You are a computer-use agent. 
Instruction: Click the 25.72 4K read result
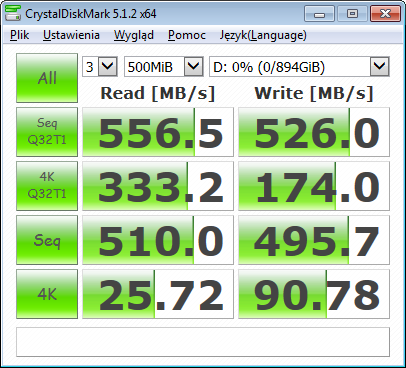pos(158,294)
